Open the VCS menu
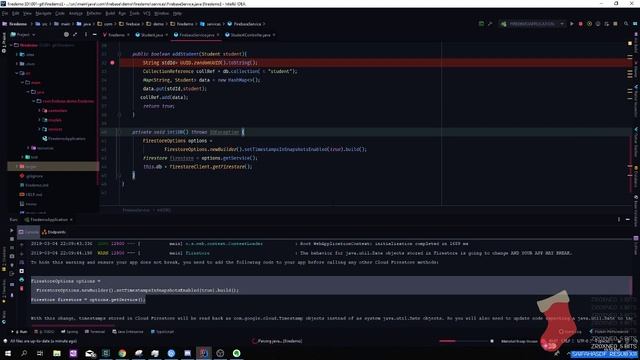 (x=147, y=13)
